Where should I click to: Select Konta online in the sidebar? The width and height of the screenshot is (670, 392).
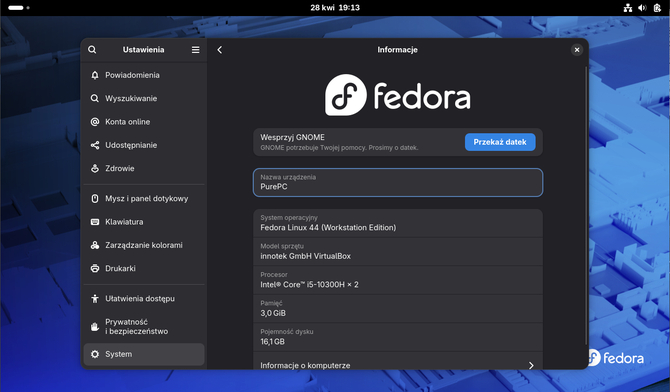coord(144,122)
